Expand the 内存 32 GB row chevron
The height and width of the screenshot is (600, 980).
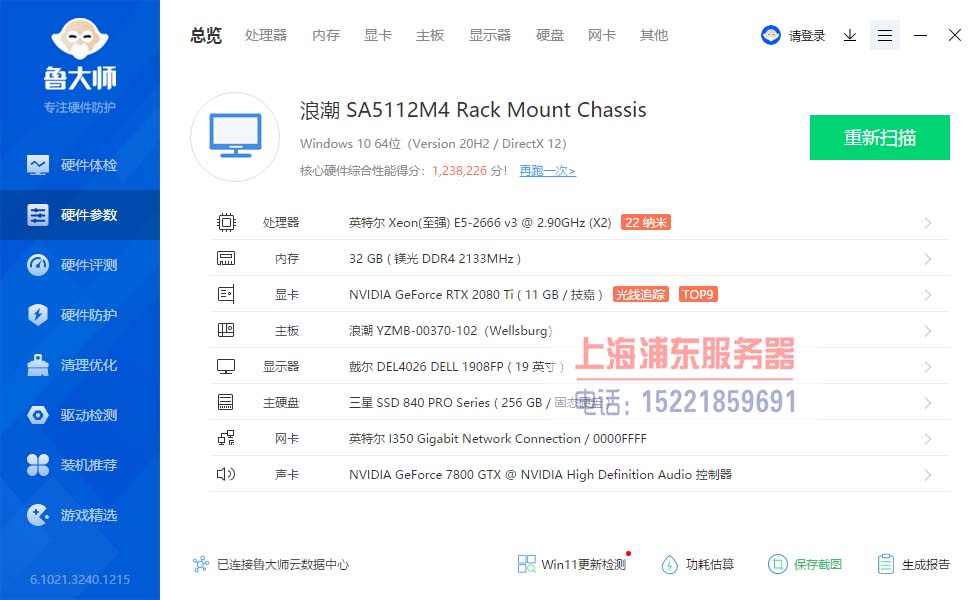click(928, 259)
